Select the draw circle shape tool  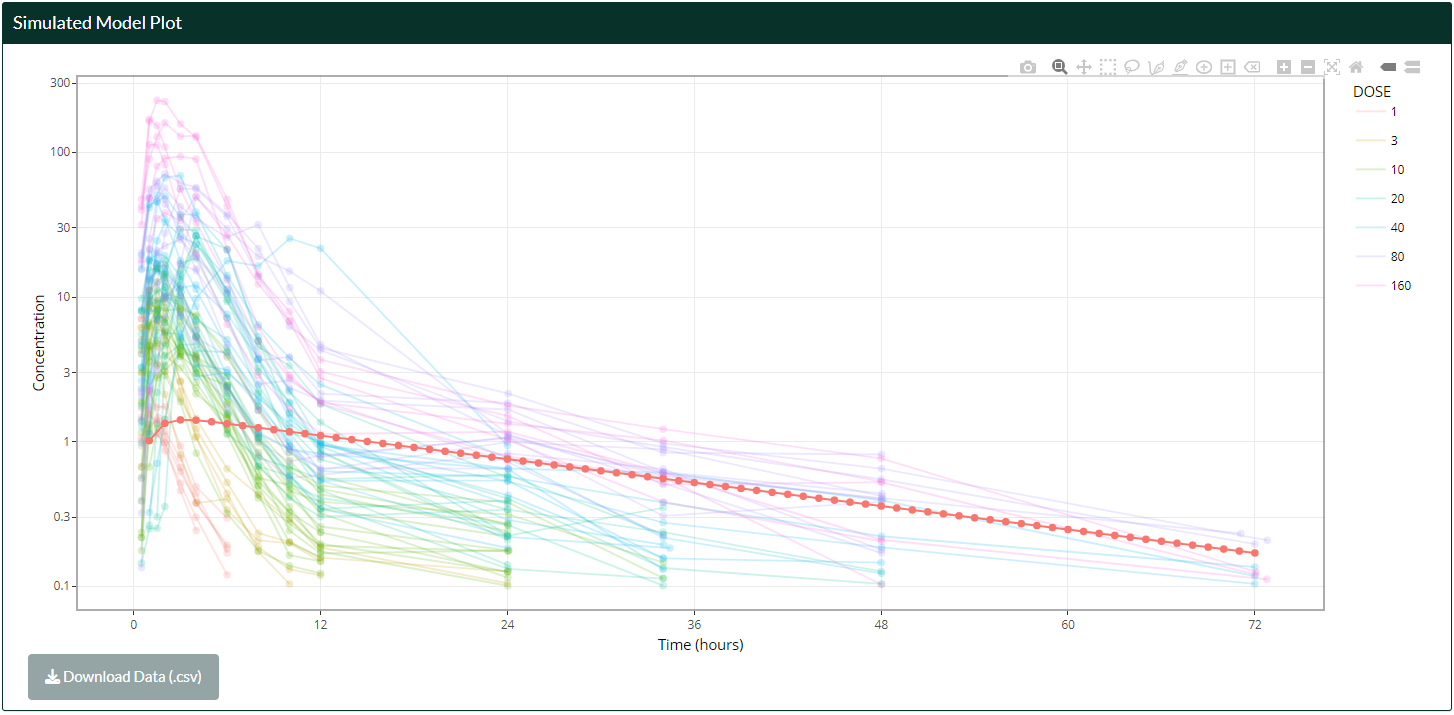pos(1204,67)
